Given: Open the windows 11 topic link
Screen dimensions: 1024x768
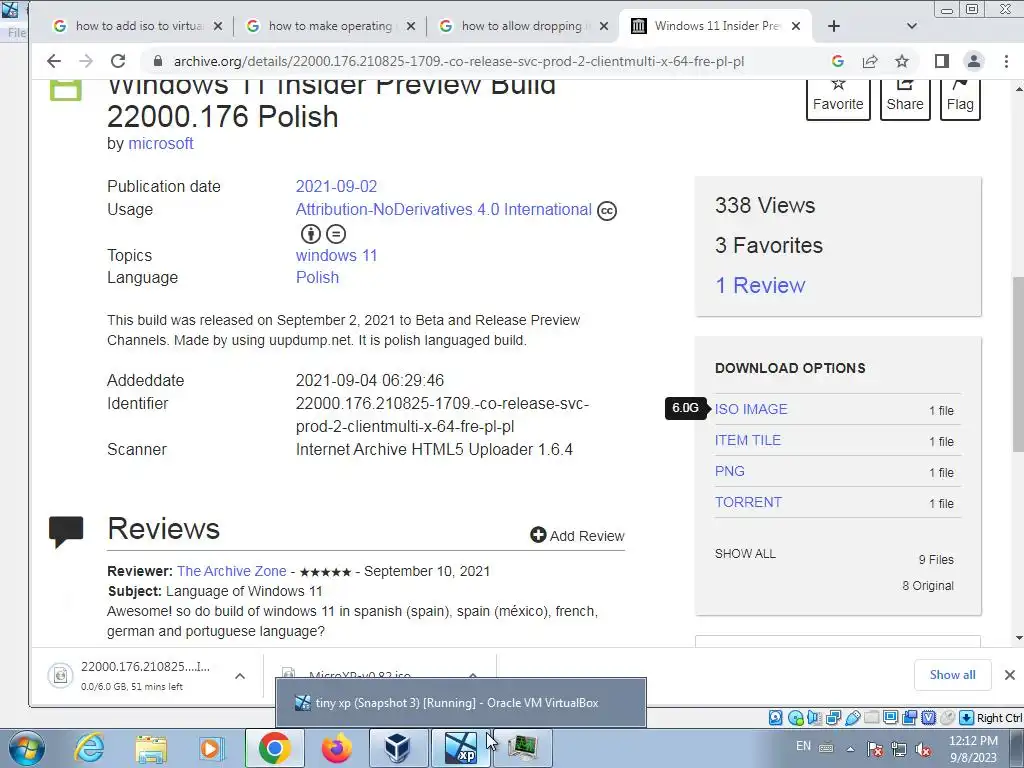Looking at the screenshot, I should point(336,255).
